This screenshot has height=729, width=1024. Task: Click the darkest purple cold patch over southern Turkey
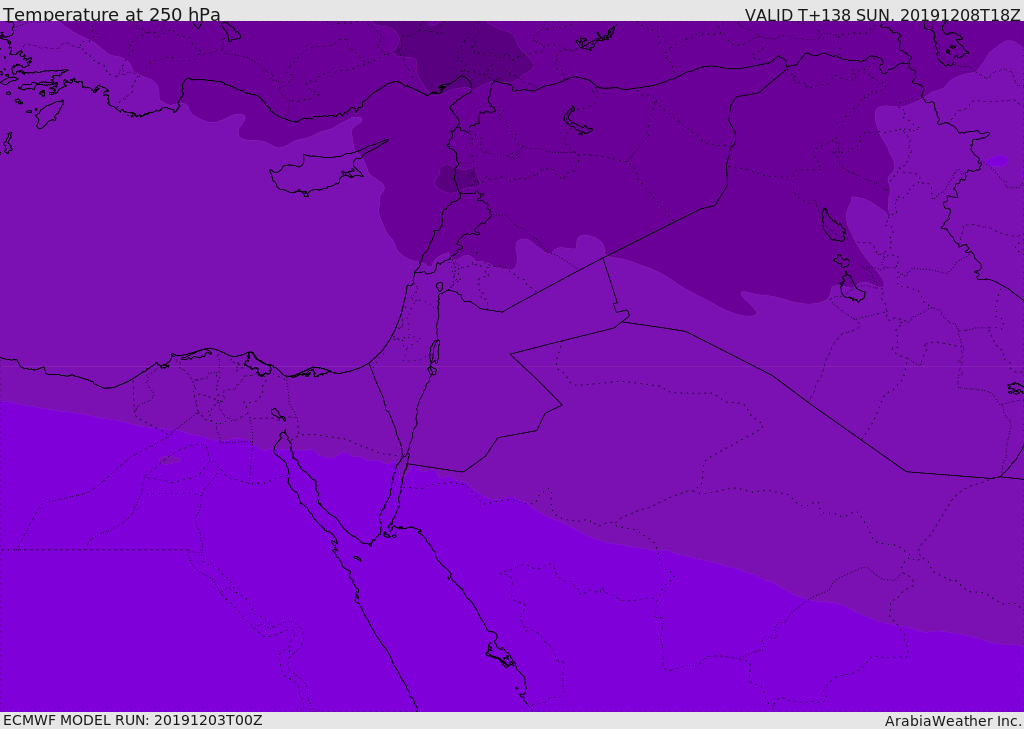tap(462, 56)
